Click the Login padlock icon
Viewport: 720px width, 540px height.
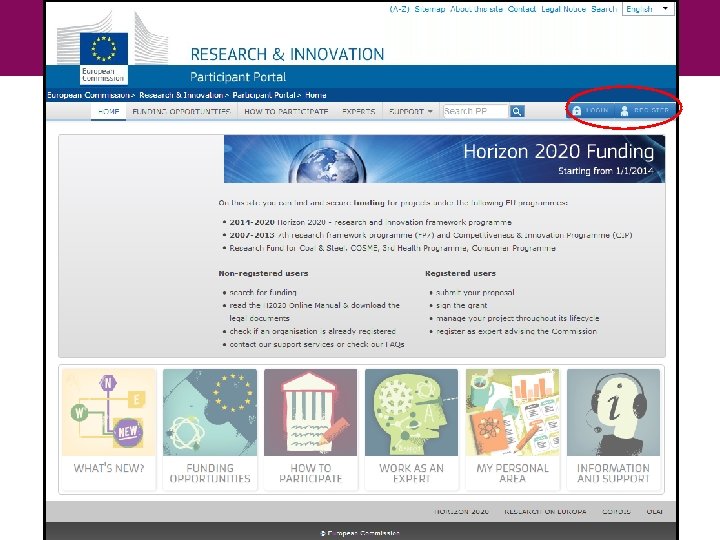click(x=576, y=111)
